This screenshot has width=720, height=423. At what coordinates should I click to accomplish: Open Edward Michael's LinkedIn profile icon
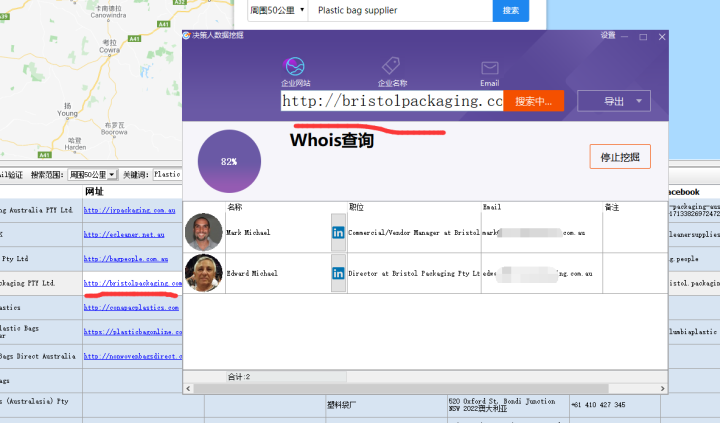338,273
